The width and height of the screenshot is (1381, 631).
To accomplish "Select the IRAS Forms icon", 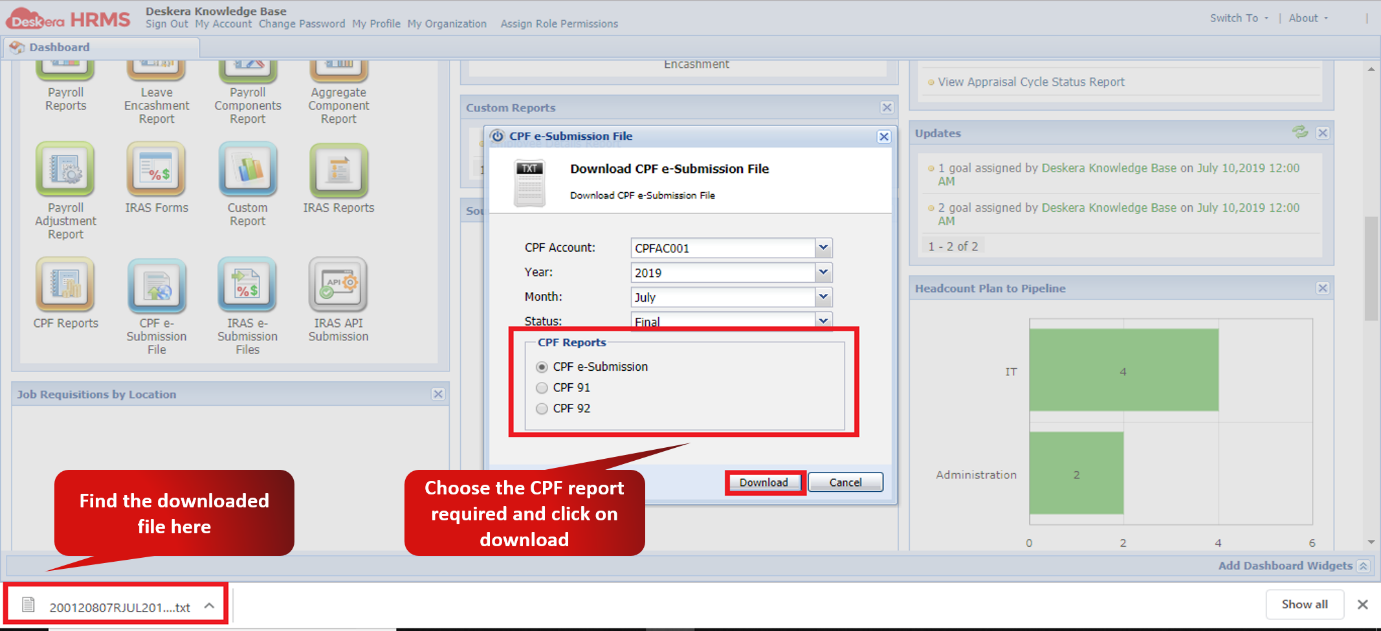I will [x=156, y=170].
